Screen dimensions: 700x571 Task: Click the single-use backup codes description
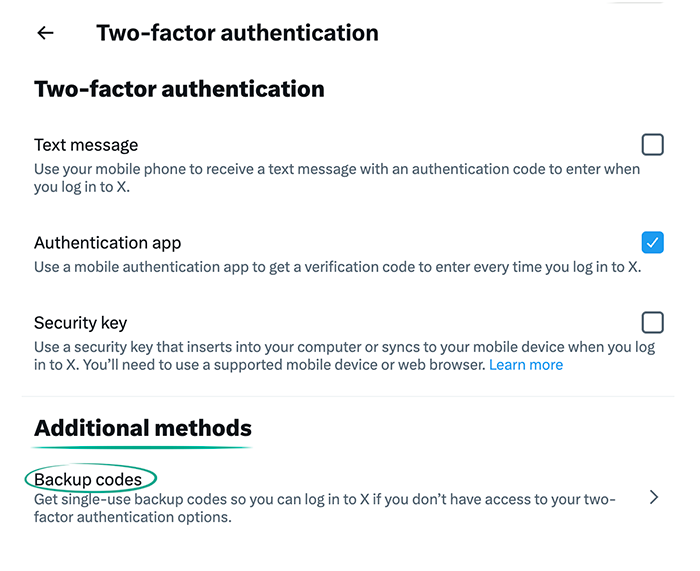[320, 508]
